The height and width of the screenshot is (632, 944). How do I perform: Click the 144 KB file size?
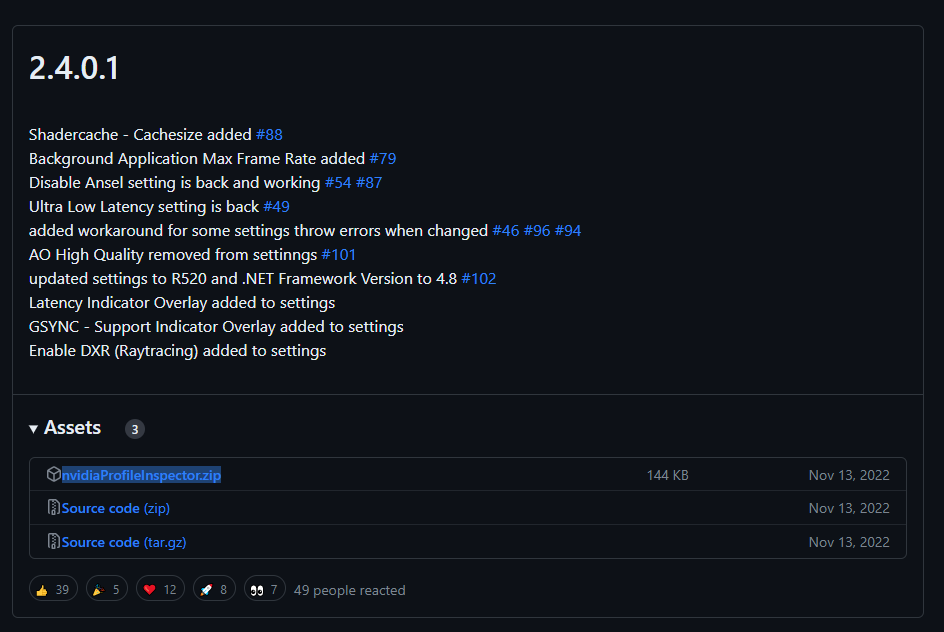coord(668,475)
